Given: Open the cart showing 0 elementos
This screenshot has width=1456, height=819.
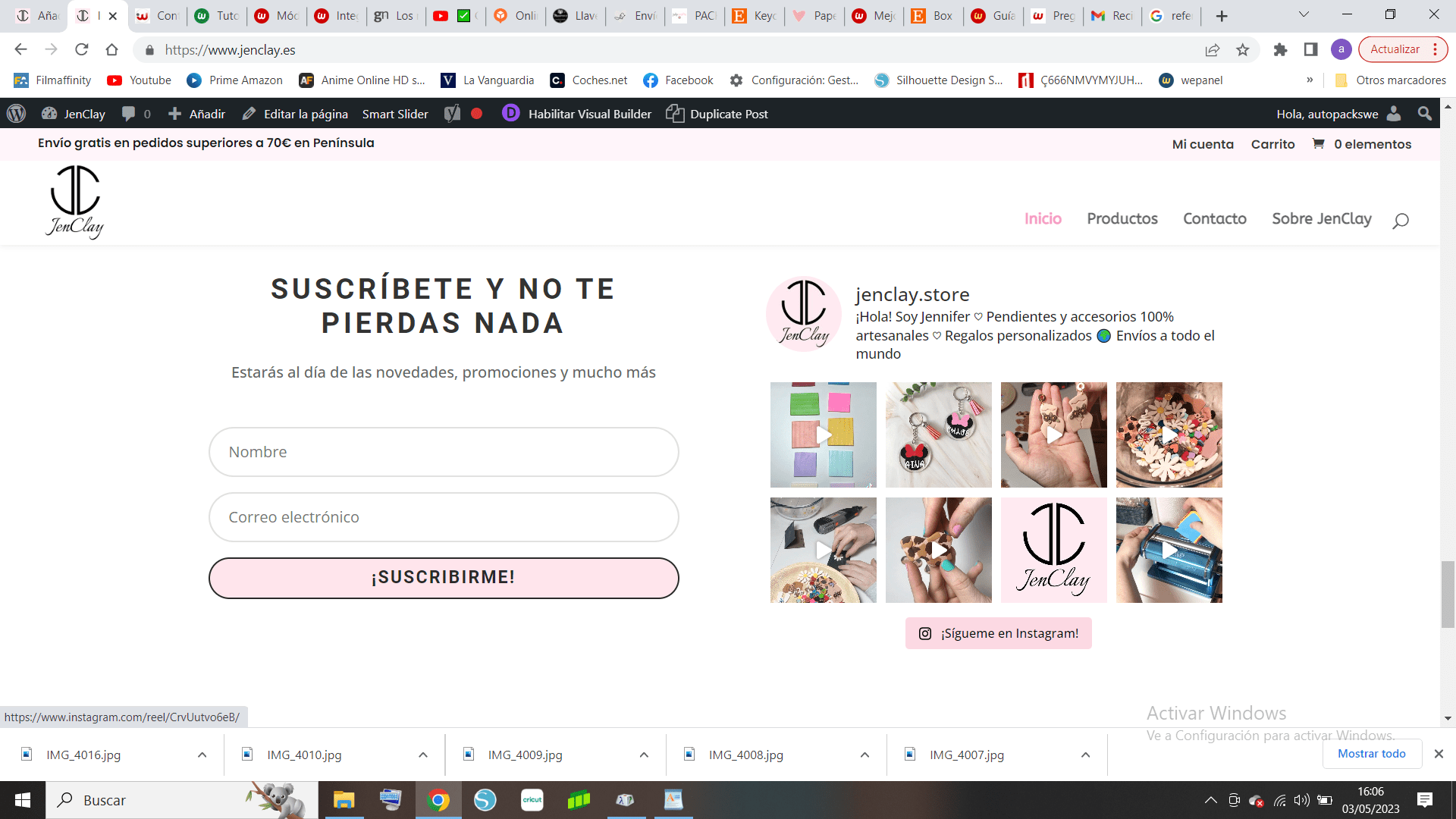Looking at the screenshot, I should [1362, 144].
